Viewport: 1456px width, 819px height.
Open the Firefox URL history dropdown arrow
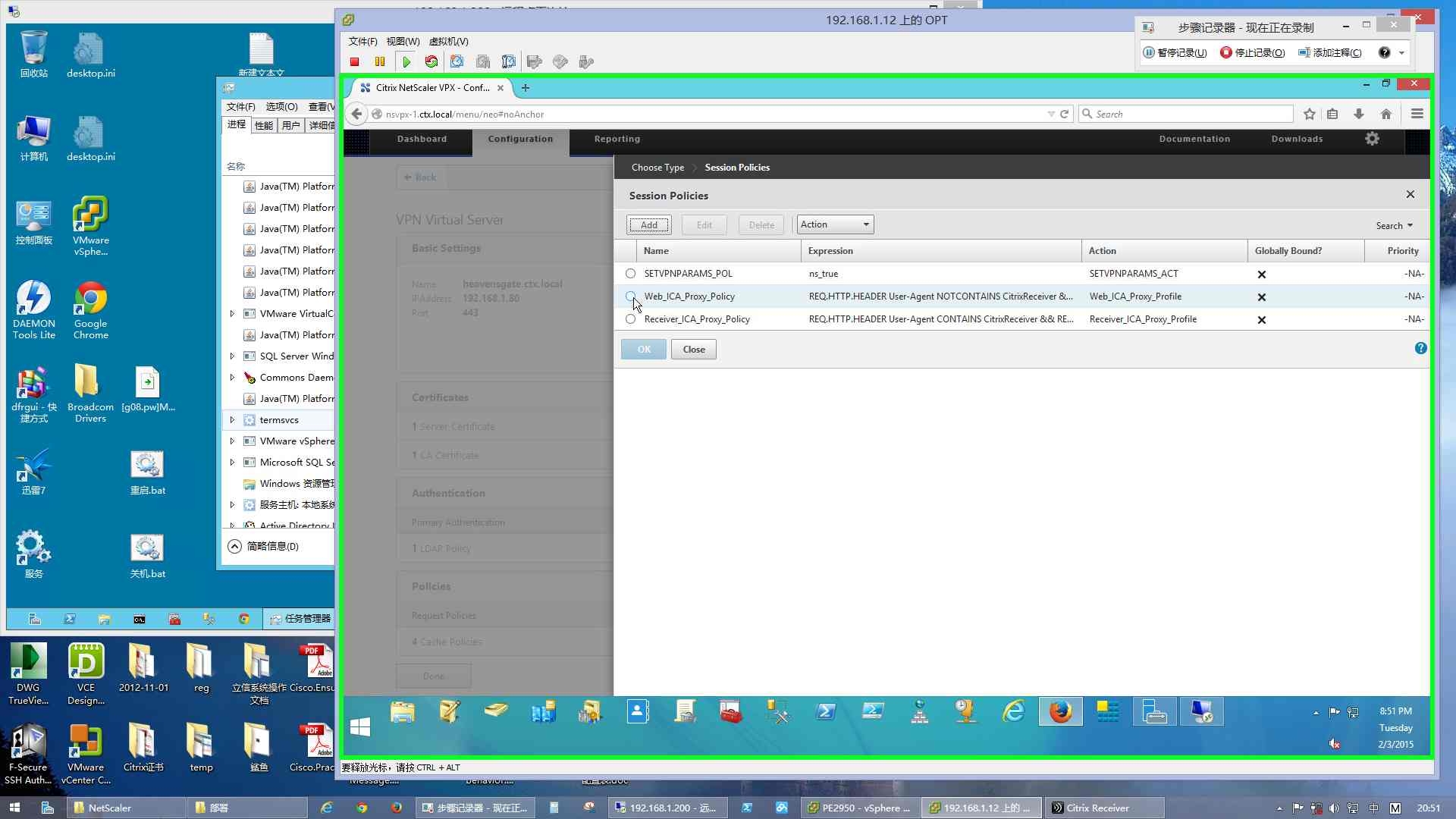(1051, 114)
